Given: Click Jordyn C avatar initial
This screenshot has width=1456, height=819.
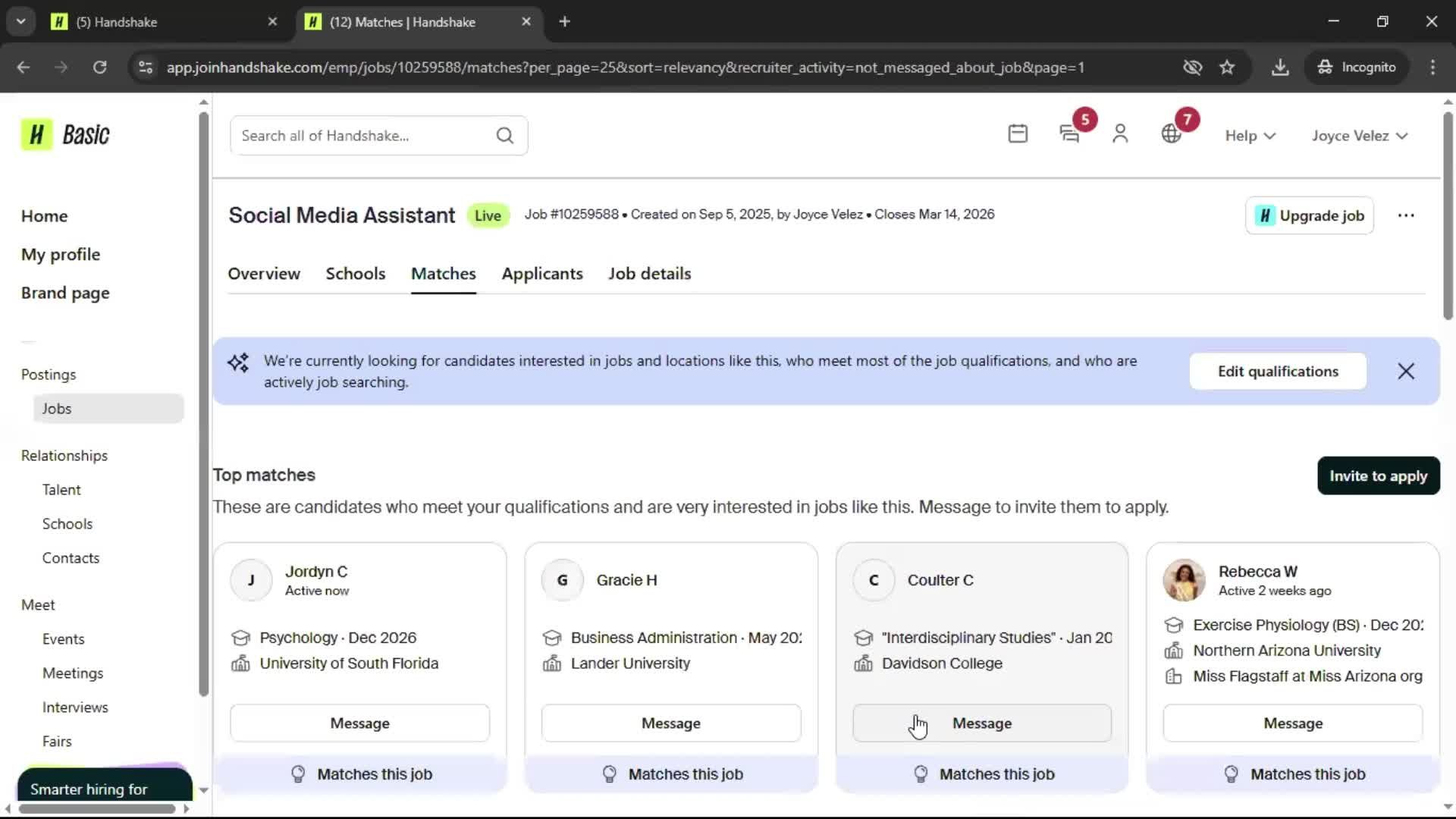Looking at the screenshot, I should (251, 580).
